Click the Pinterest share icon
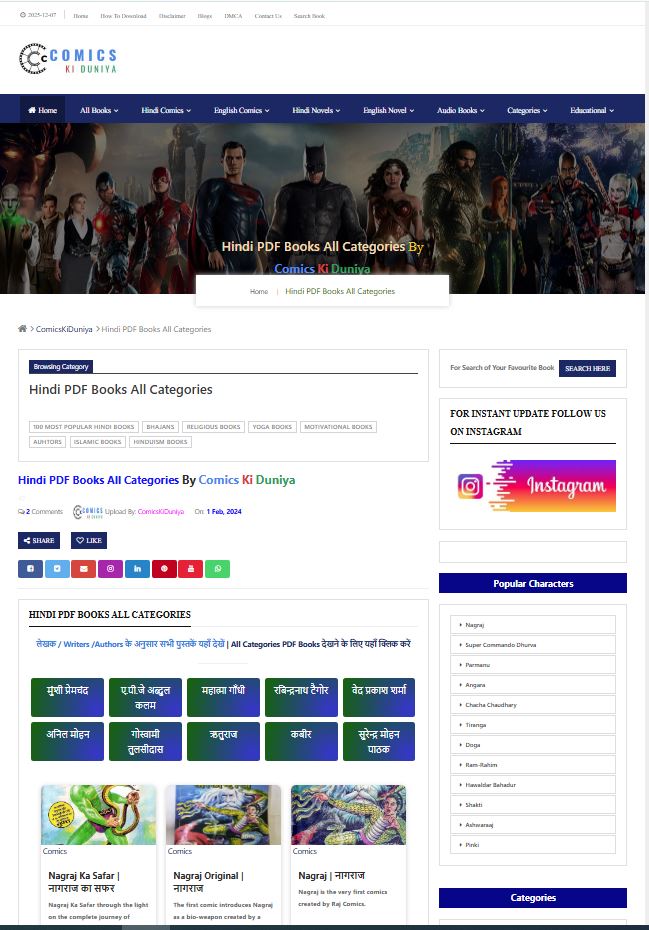Image resolution: width=649 pixels, height=930 pixels. click(x=164, y=569)
